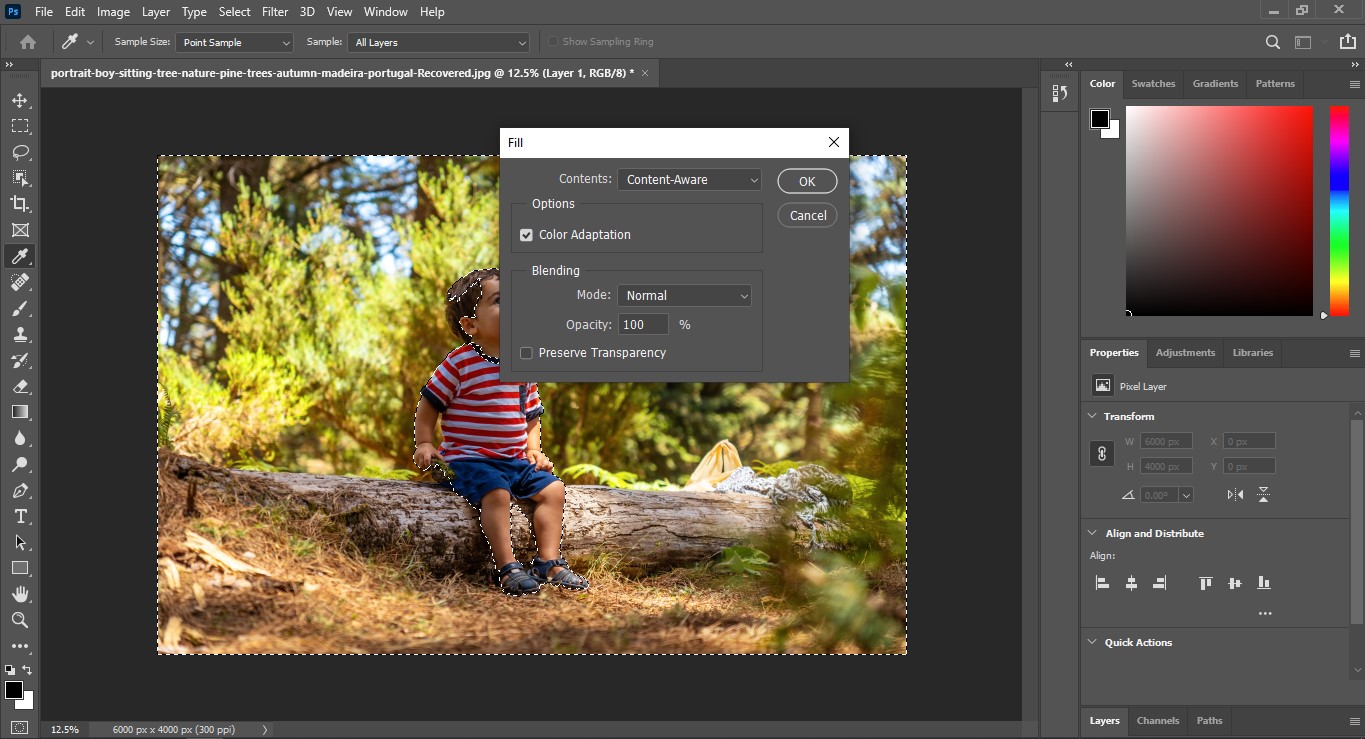Select the Hand tool
Image resolution: width=1365 pixels, height=739 pixels.
click(x=19, y=594)
